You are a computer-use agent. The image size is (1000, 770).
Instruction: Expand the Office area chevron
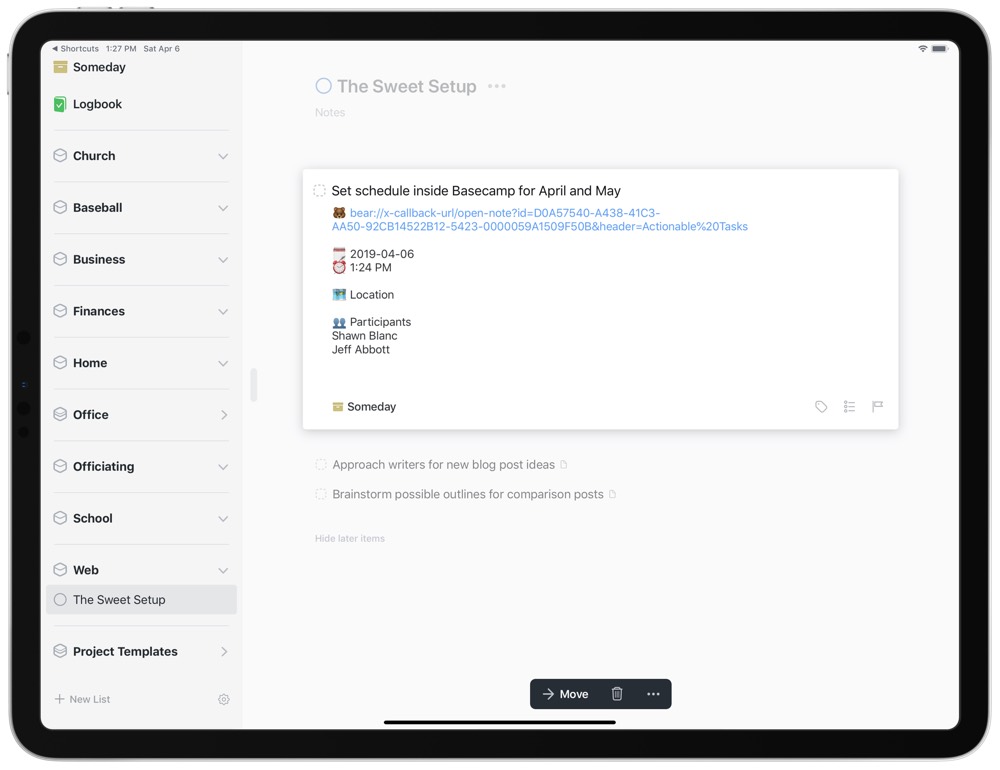(224, 415)
